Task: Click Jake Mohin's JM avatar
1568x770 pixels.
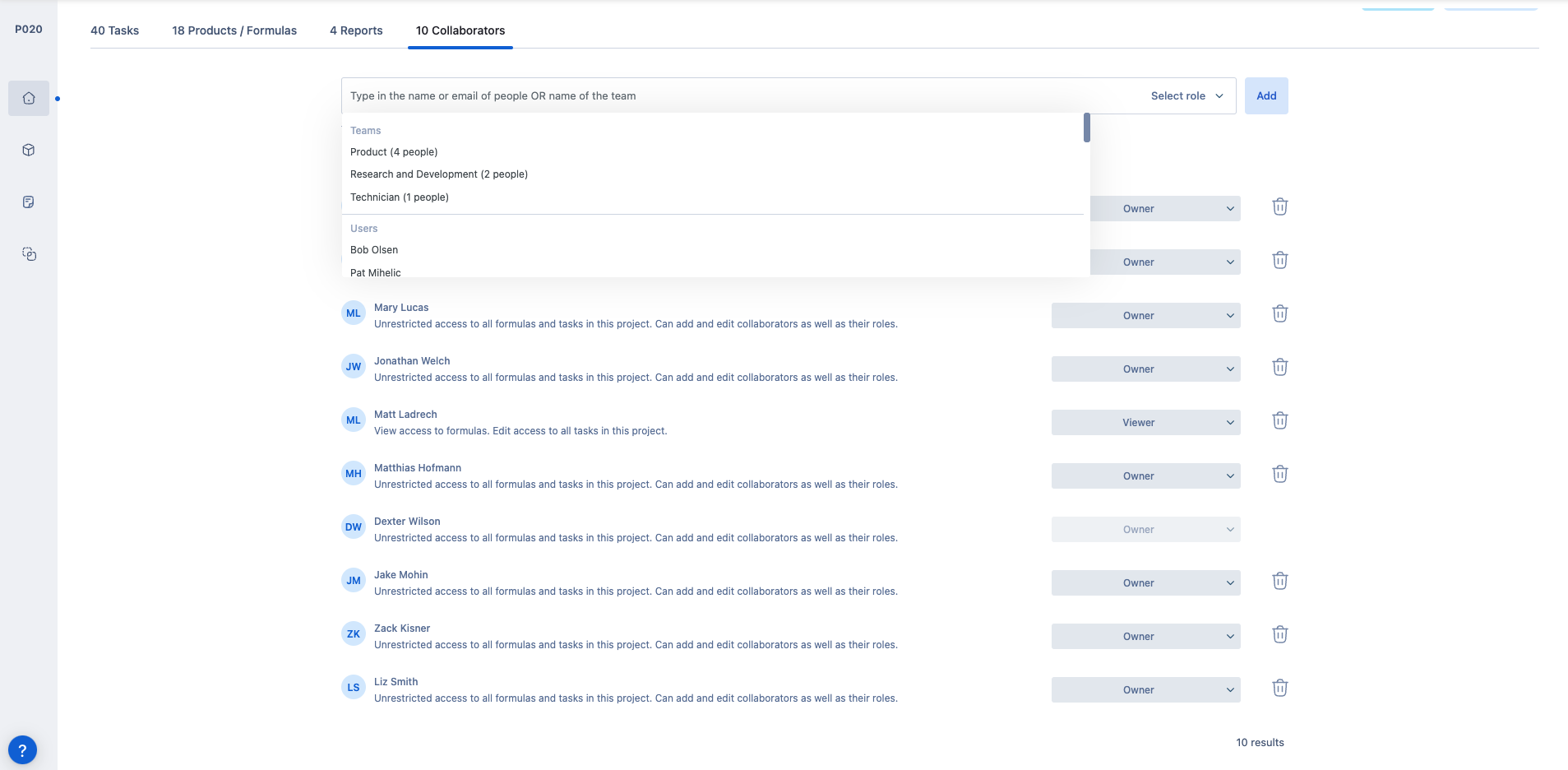Action: pos(353,580)
